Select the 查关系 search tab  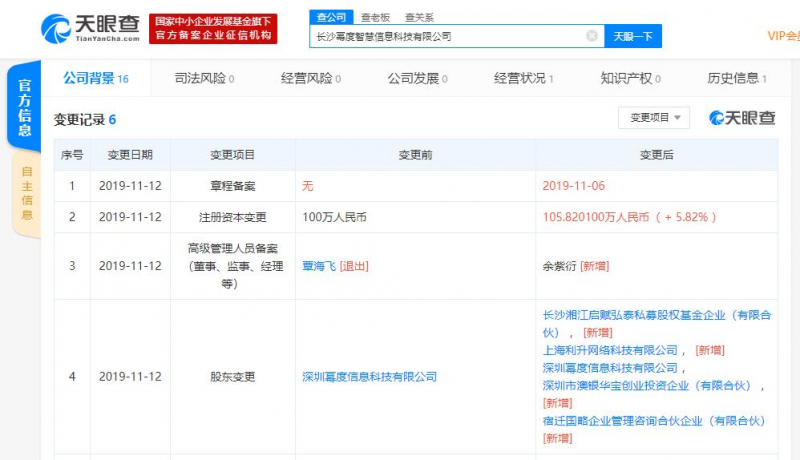pyautogui.click(x=419, y=17)
